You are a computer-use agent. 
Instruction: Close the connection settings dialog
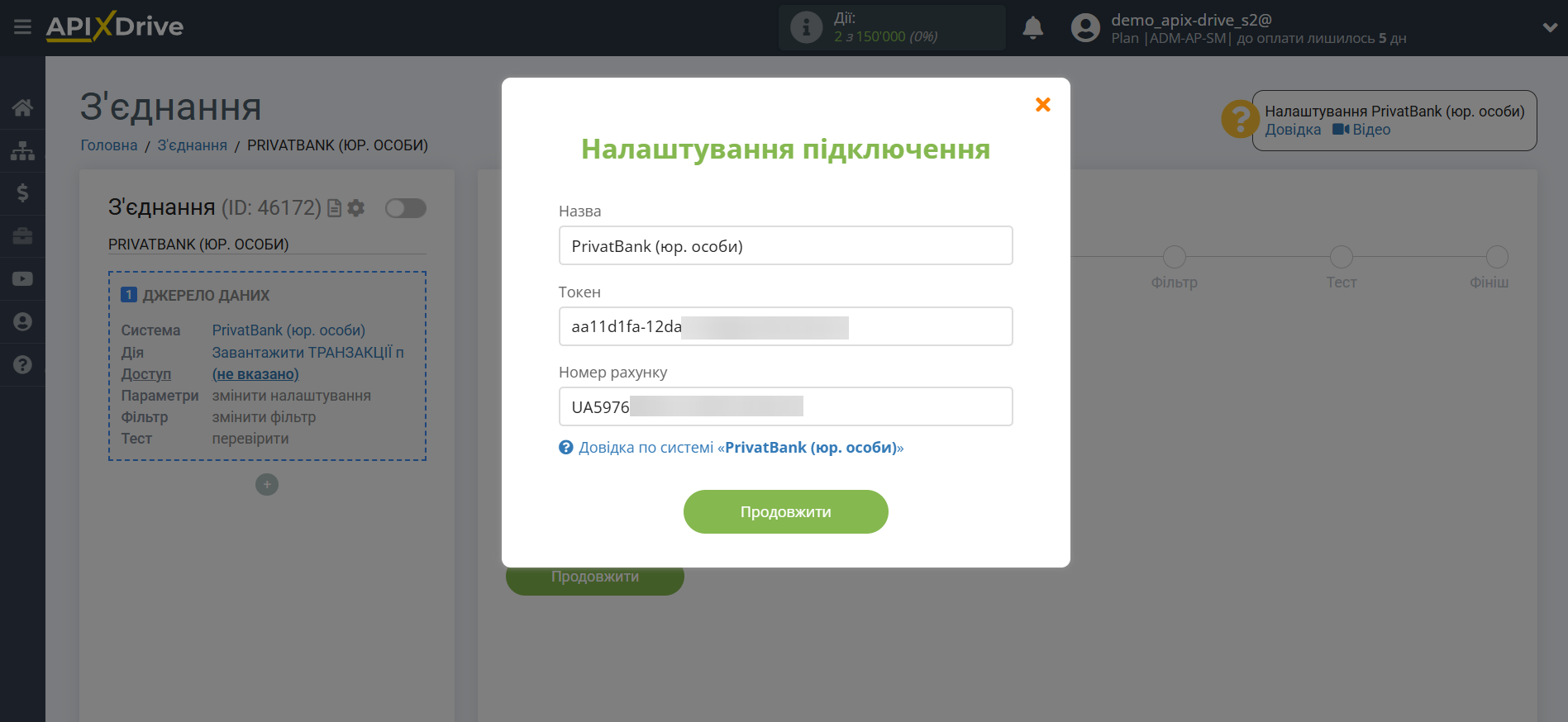pyautogui.click(x=1042, y=105)
